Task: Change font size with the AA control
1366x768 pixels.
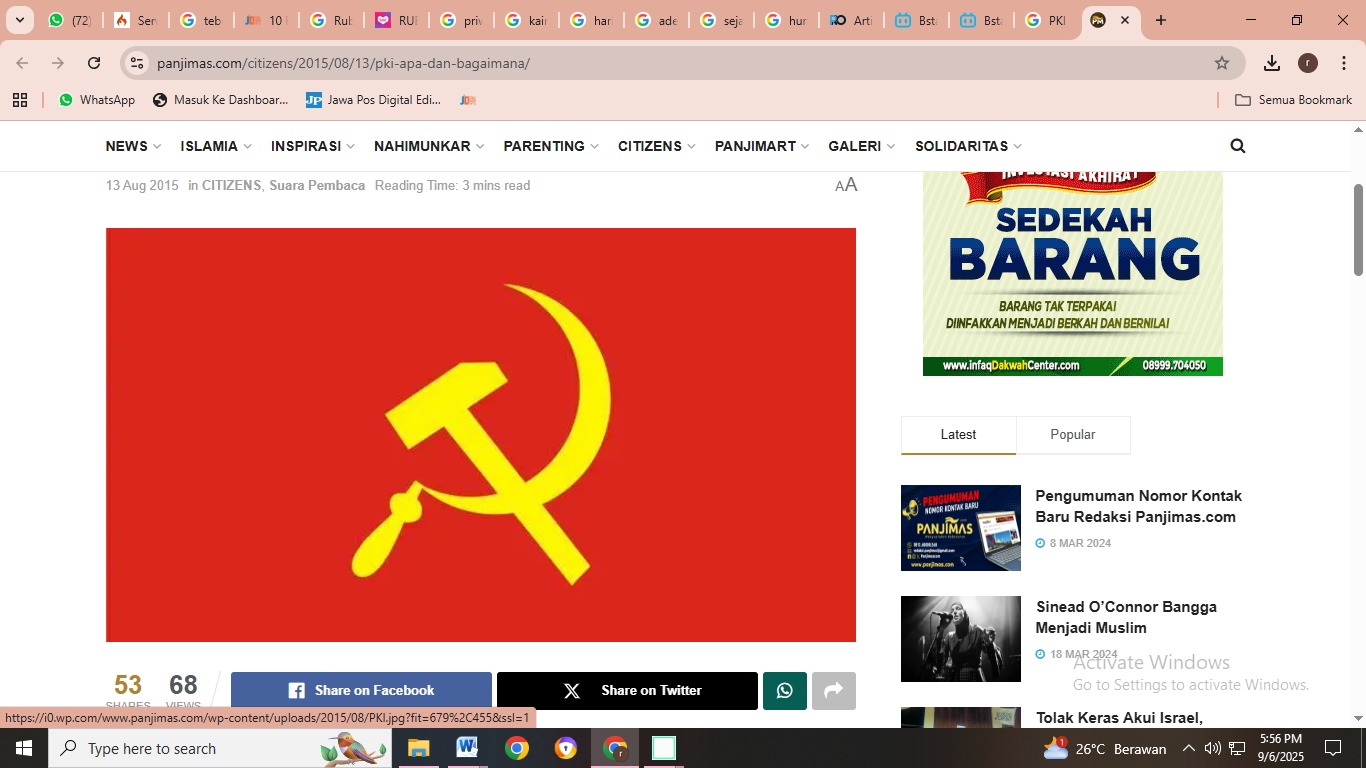Action: click(846, 185)
